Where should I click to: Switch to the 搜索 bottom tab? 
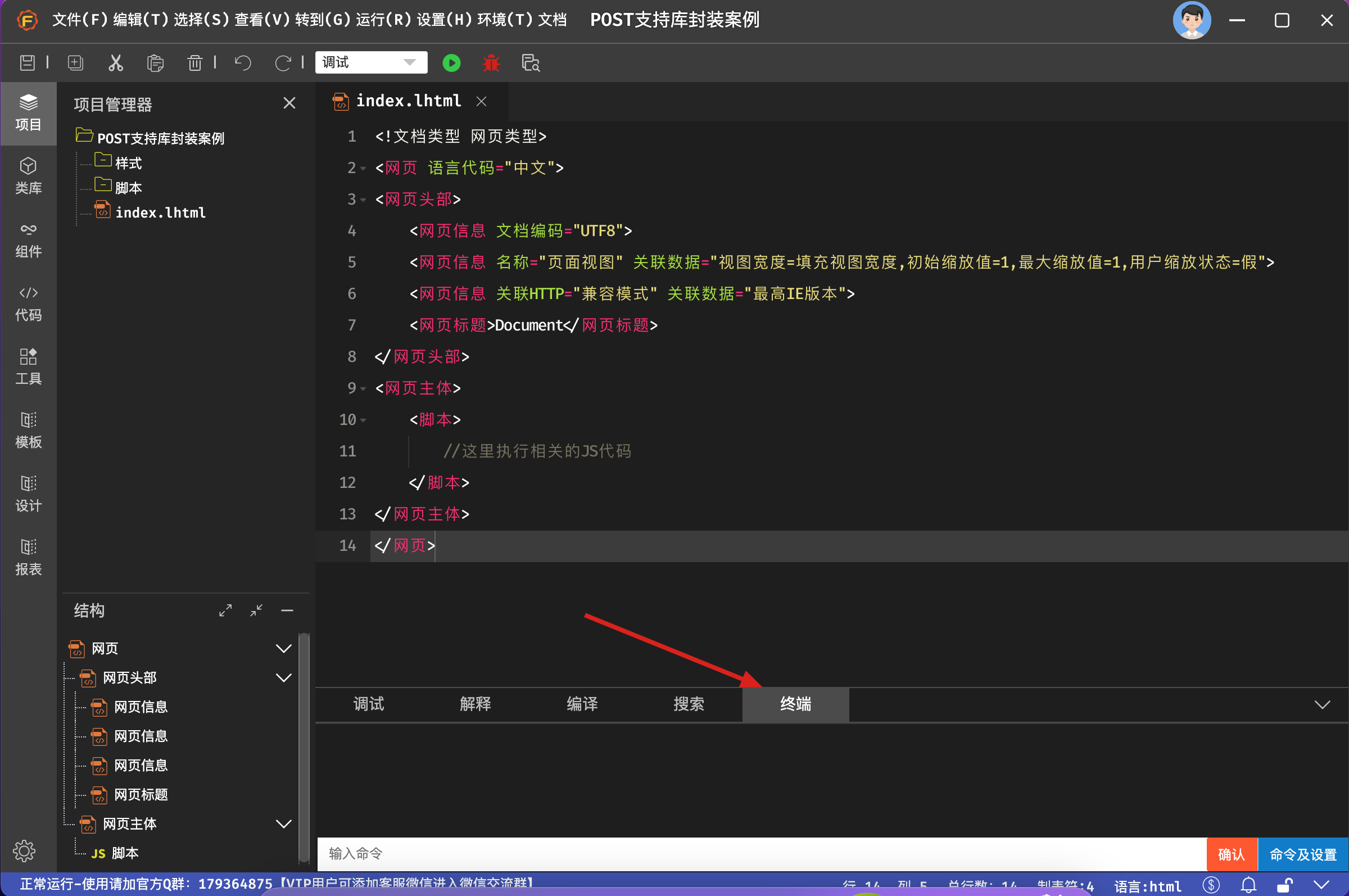coord(689,704)
